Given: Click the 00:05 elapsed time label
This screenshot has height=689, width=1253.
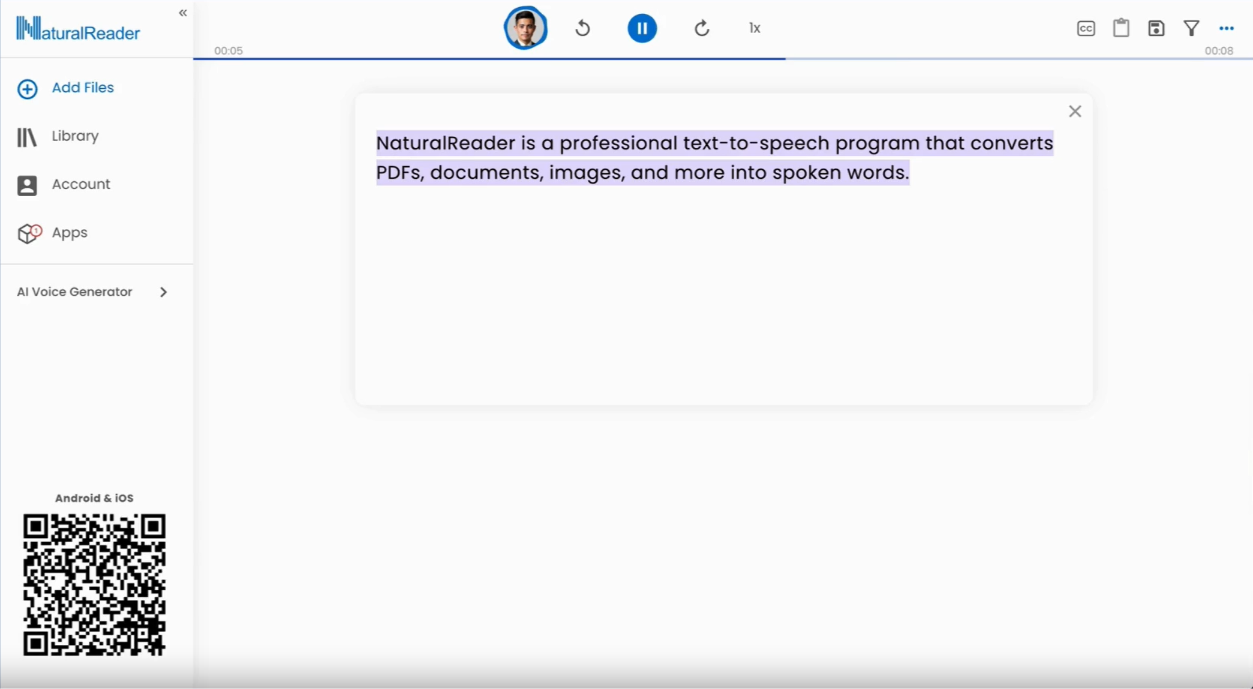Looking at the screenshot, I should (x=228, y=51).
